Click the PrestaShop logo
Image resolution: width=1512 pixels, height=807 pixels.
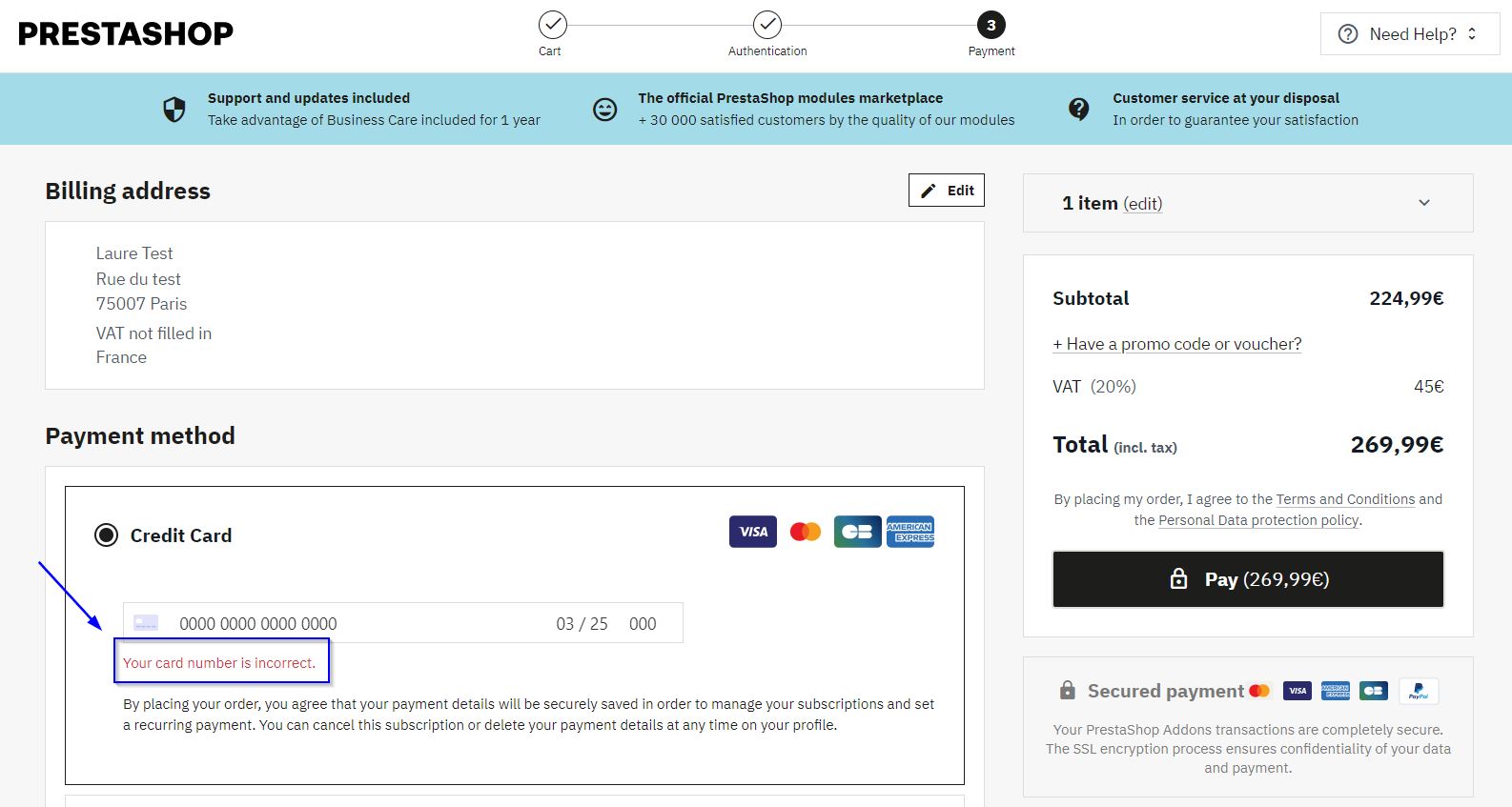point(126,34)
